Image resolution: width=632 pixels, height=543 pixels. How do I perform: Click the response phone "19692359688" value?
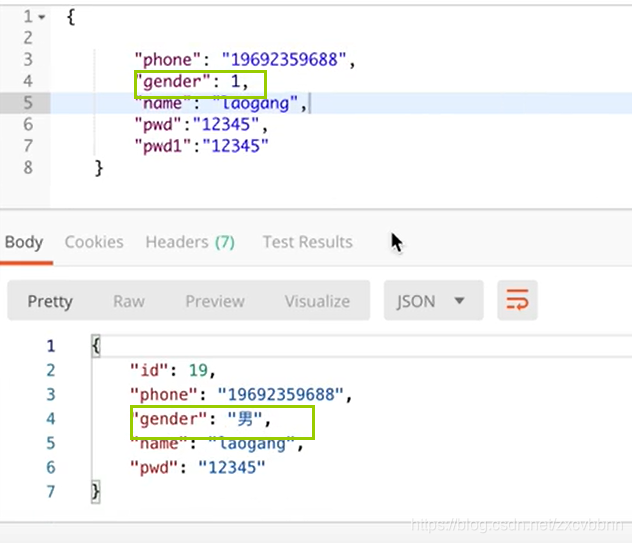(281, 394)
